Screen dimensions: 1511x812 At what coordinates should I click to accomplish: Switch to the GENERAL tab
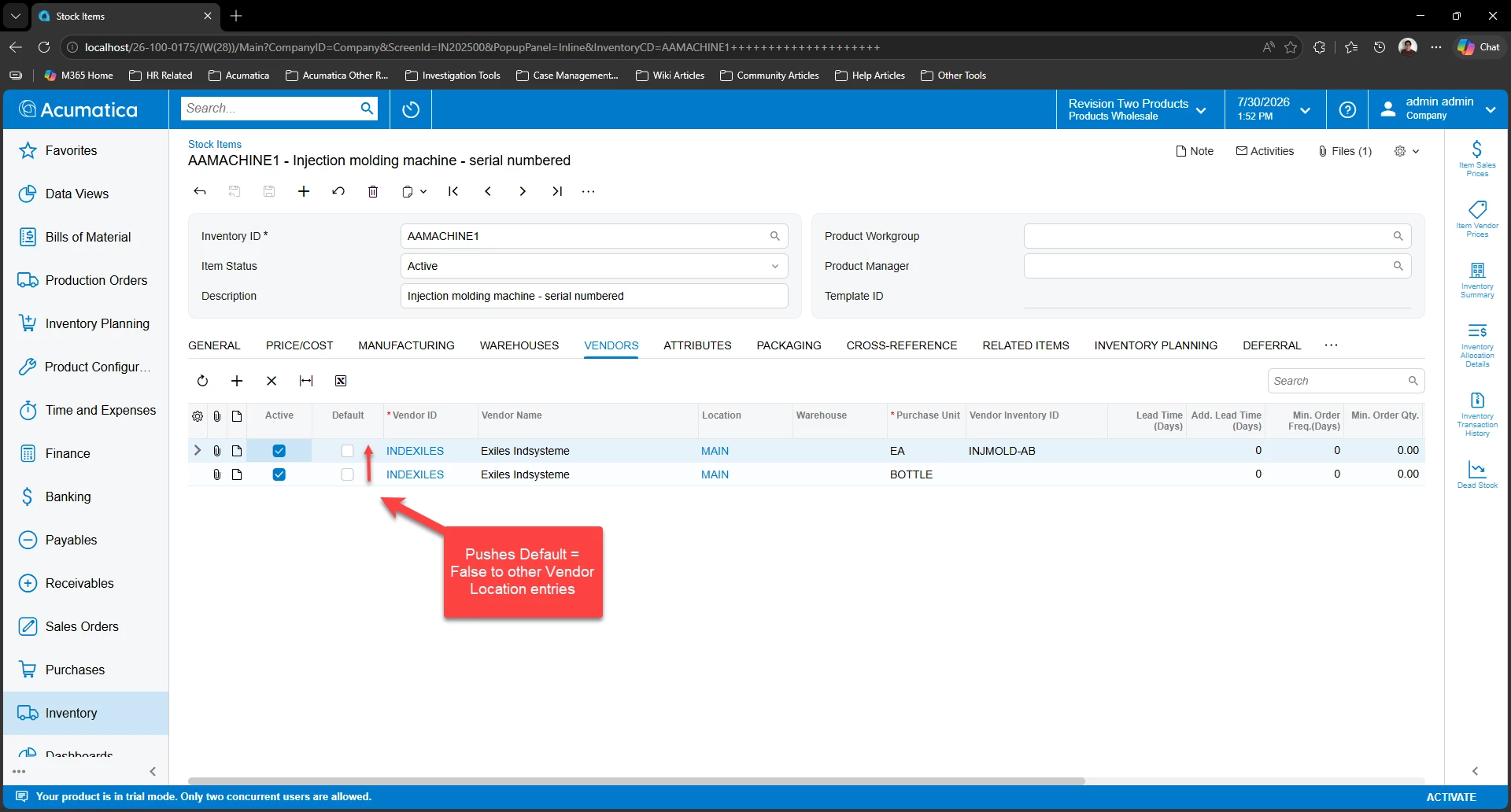pos(214,345)
